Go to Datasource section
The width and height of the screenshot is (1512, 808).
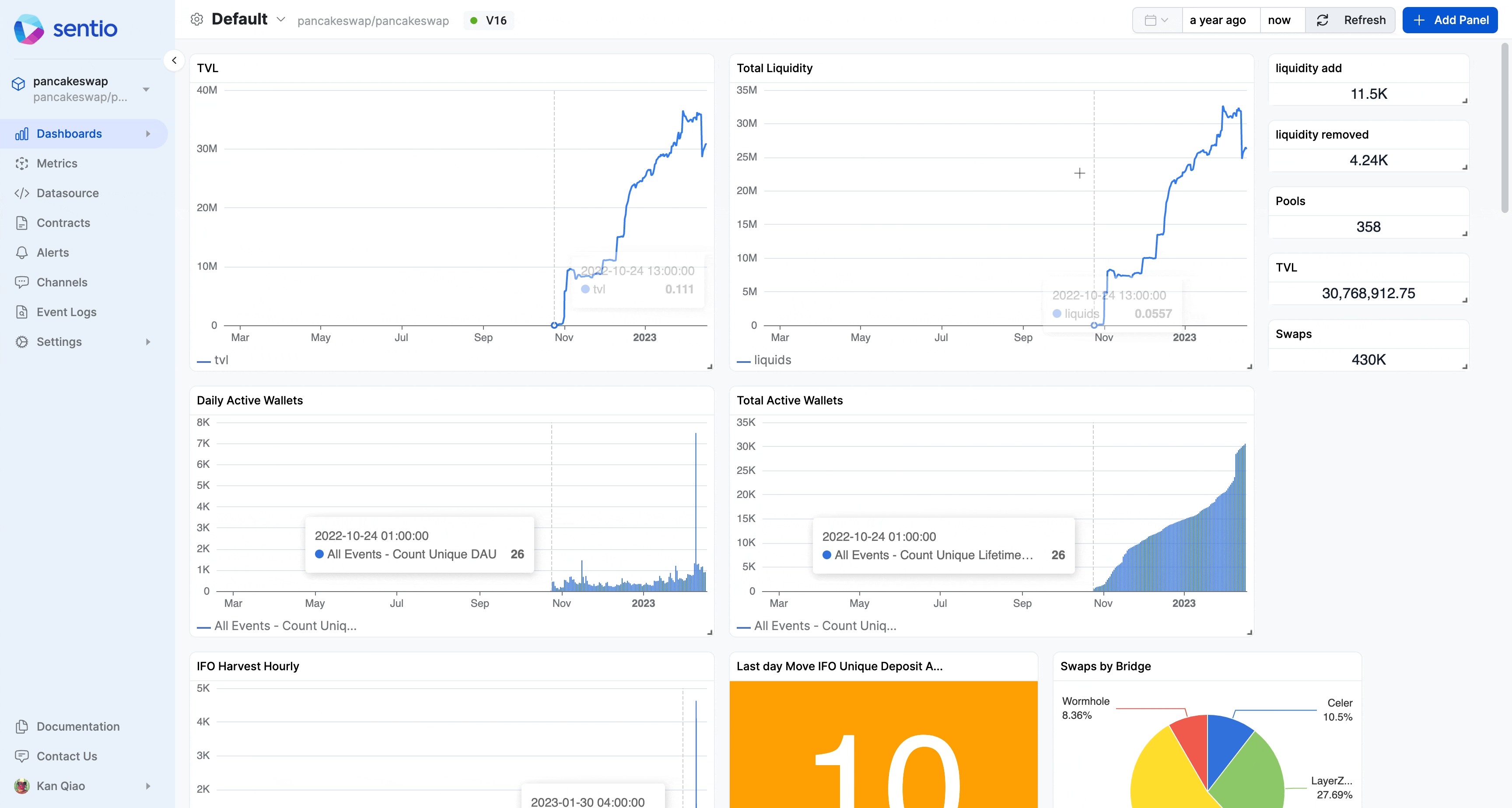[x=67, y=193]
